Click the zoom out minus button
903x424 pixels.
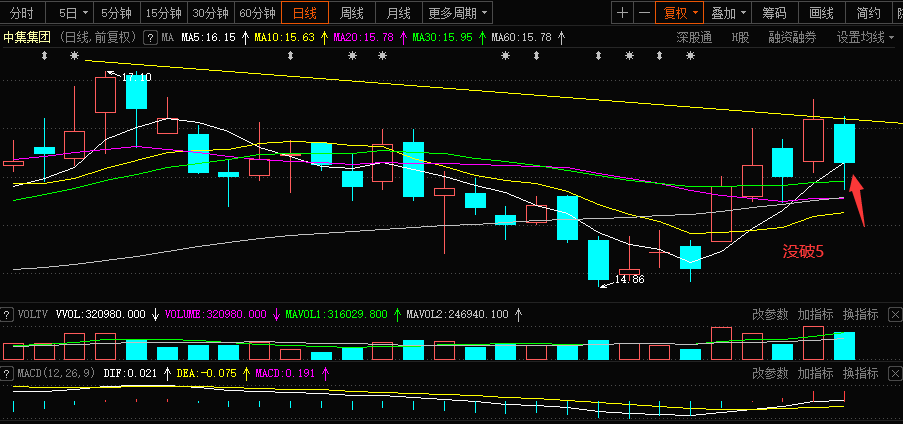(x=646, y=13)
